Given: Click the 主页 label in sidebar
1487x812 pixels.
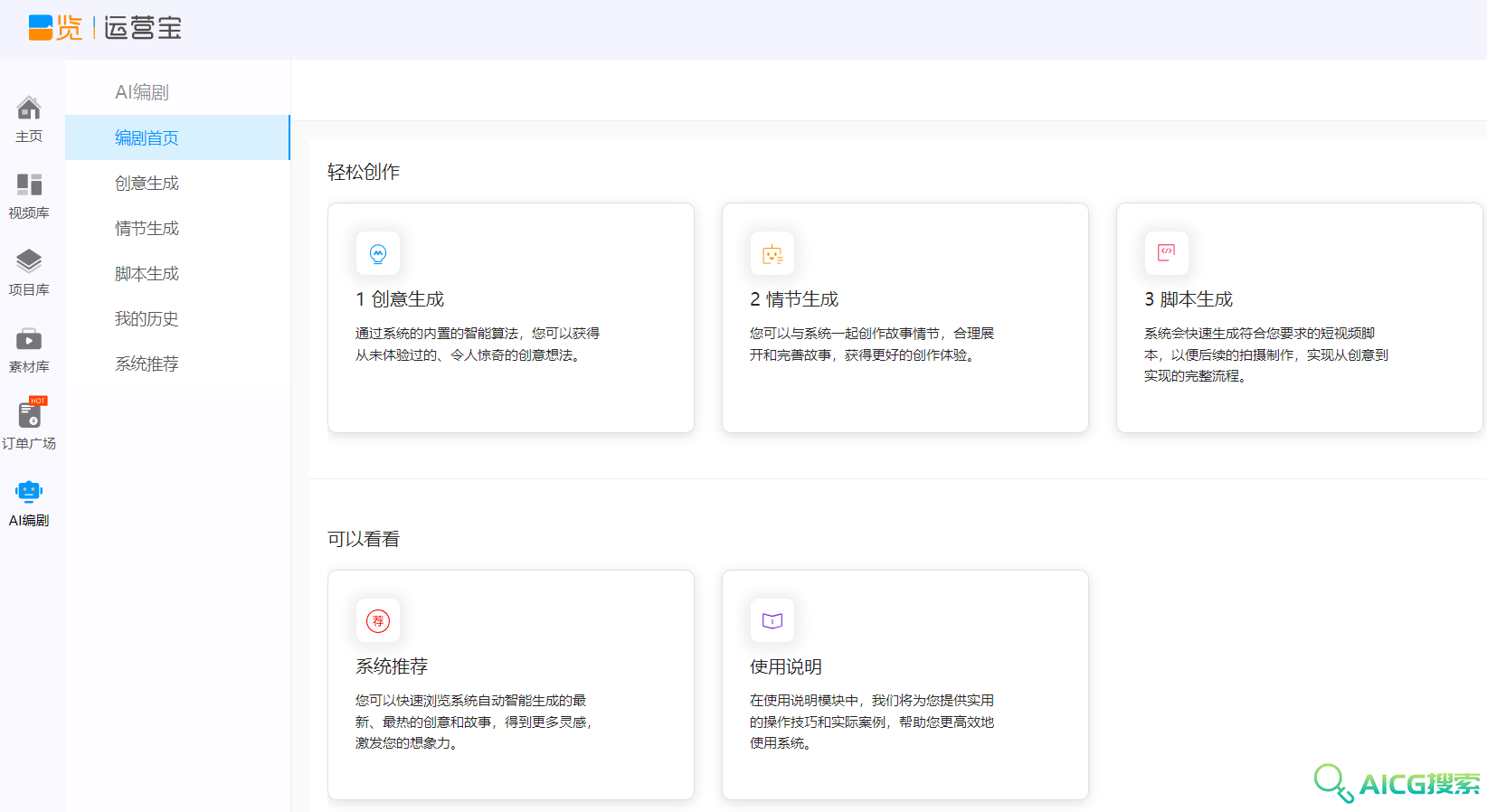Looking at the screenshot, I should coord(29,136).
